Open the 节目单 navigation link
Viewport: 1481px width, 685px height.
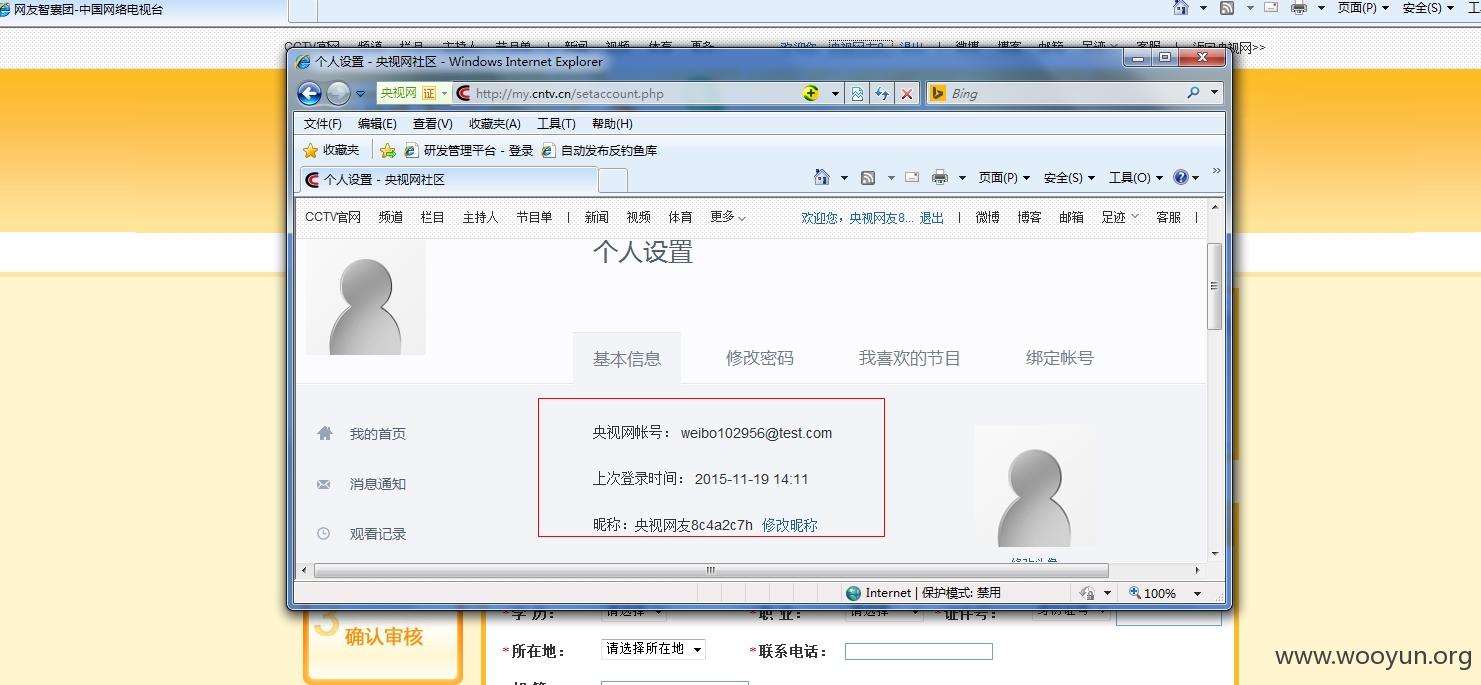[534, 217]
